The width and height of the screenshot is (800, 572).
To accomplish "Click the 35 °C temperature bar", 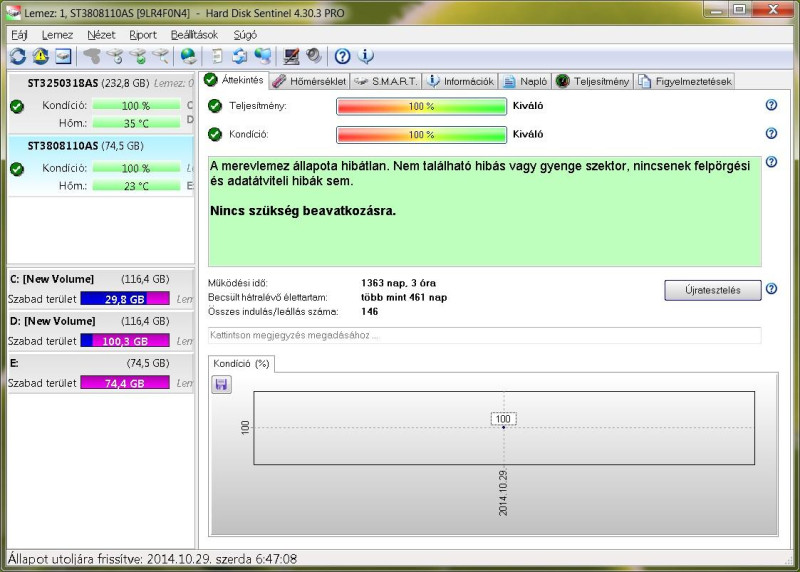I will pyautogui.click(x=136, y=123).
